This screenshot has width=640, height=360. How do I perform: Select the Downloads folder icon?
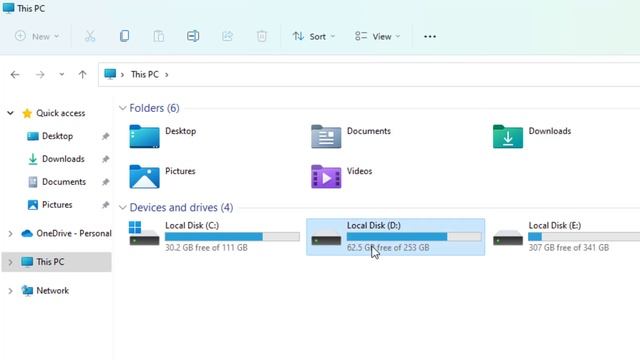pos(508,137)
